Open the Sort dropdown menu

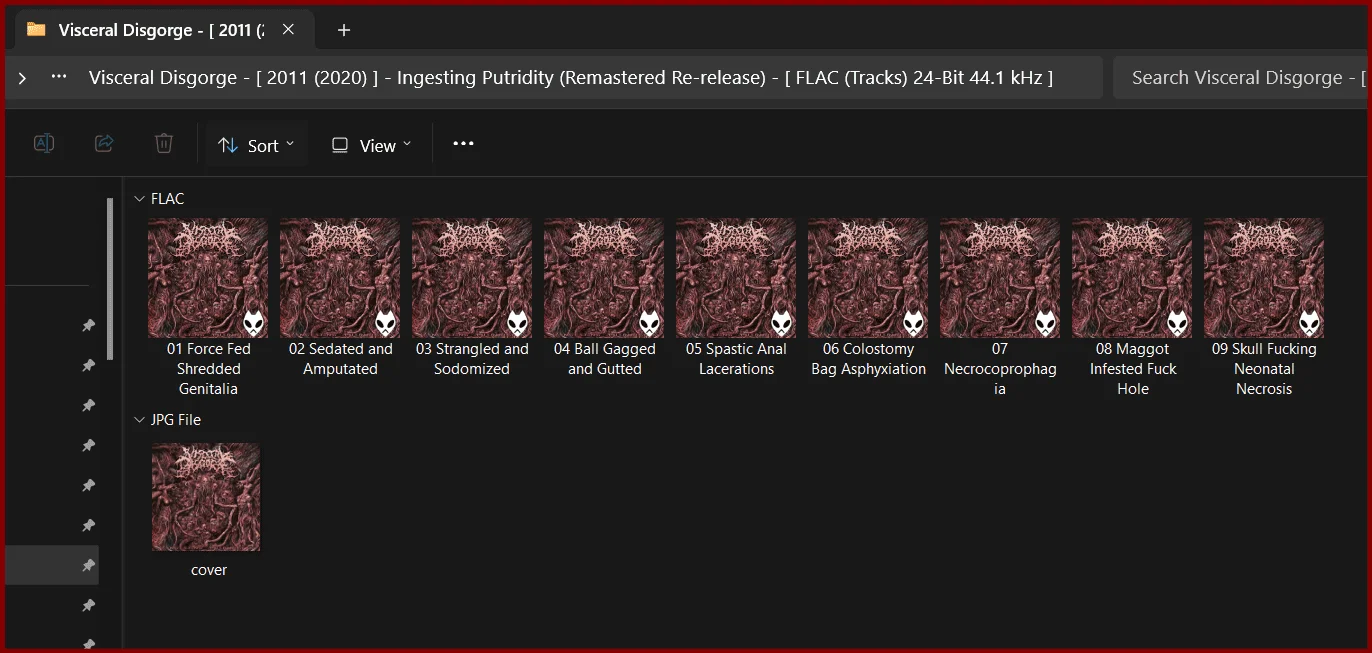256,145
